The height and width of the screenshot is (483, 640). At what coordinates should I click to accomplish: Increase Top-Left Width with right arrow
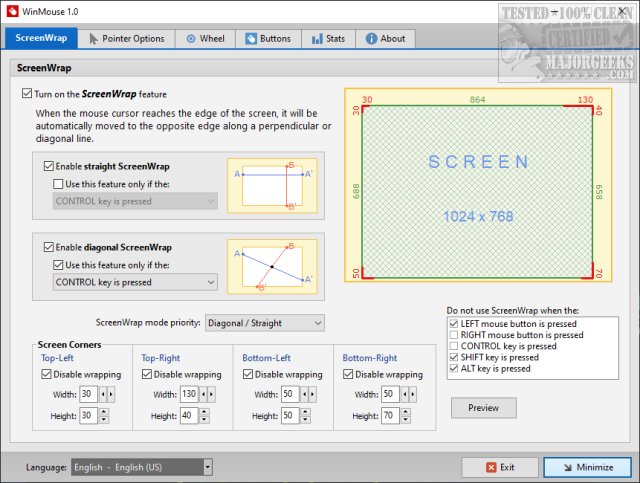pos(111,394)
